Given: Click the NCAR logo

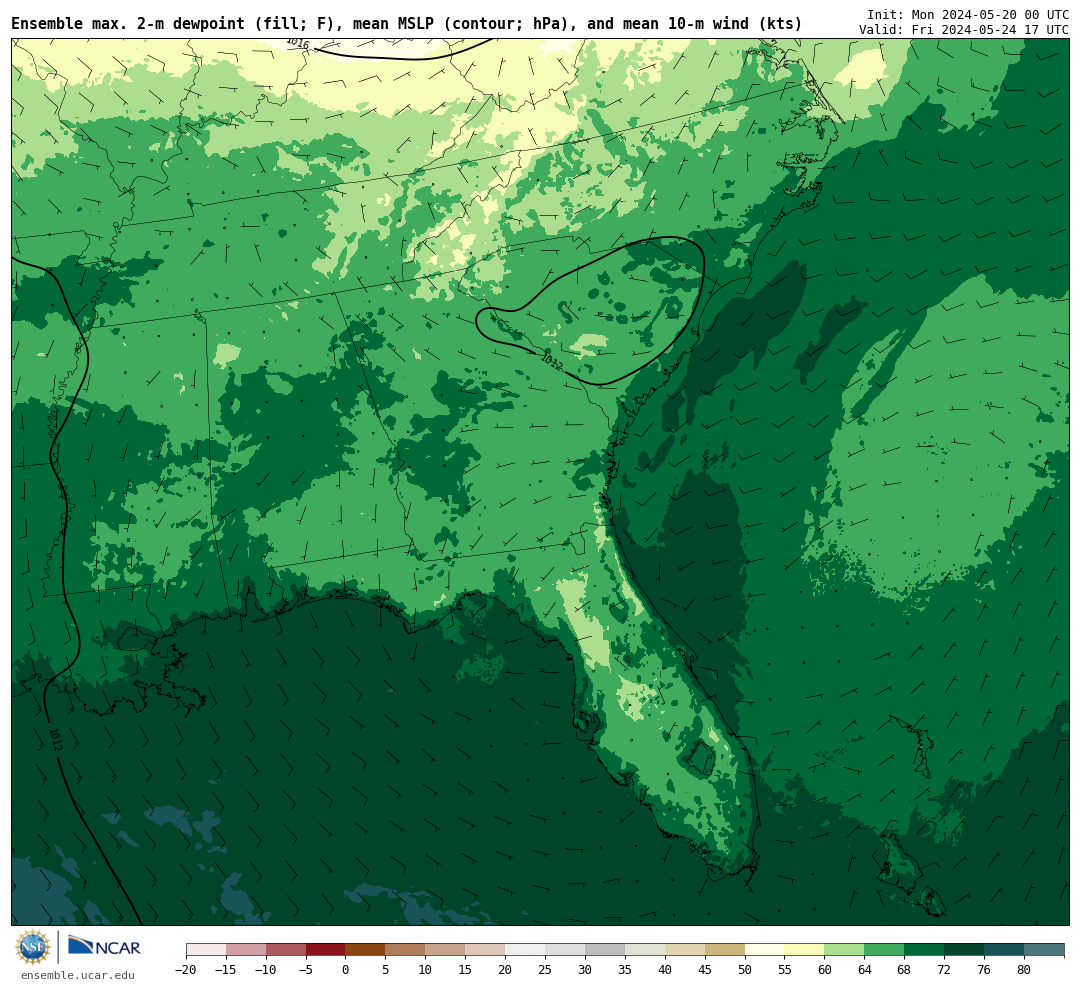Looking at the screenshot, I should click(104, 947).
